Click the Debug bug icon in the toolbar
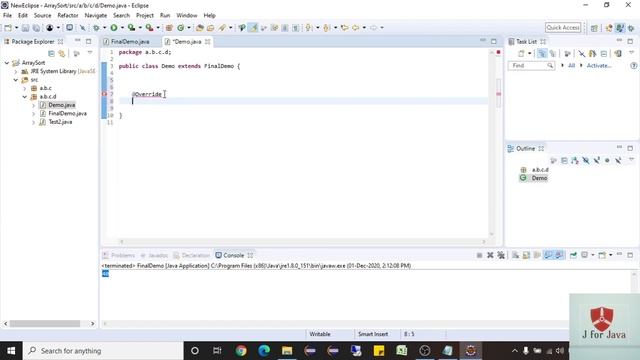The image size is (640, 360). point(96,28)
